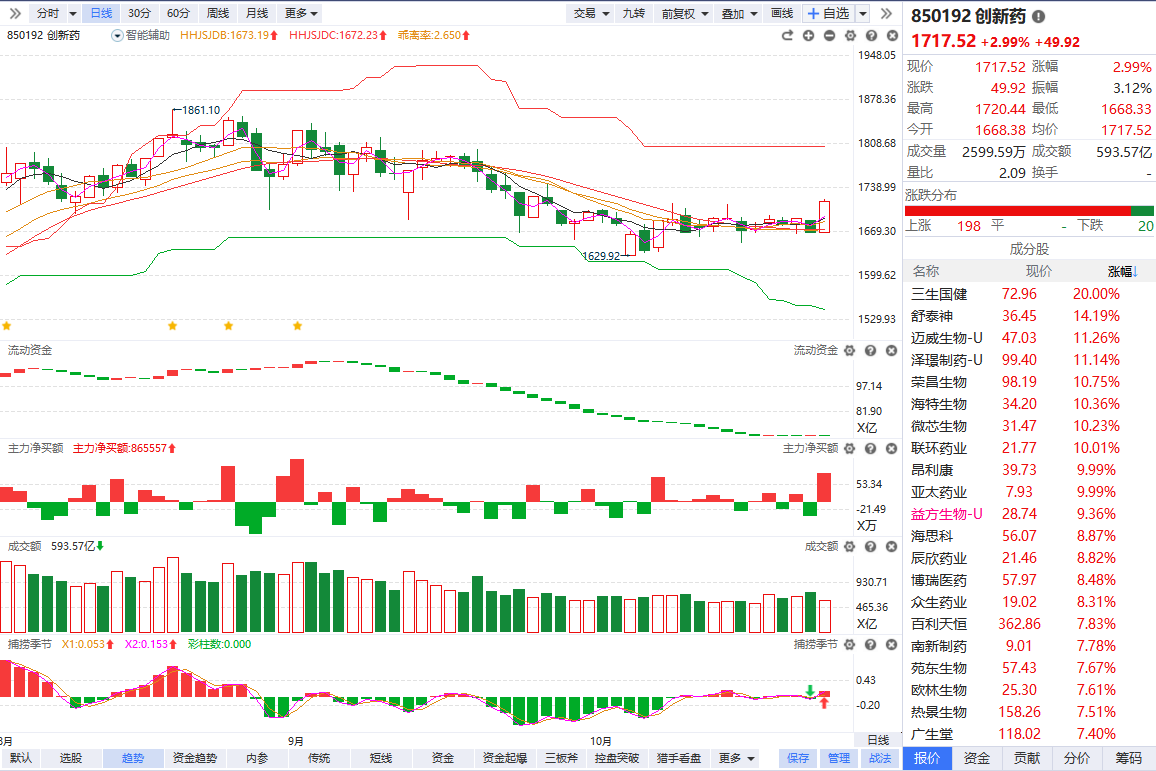Screen dimensions: 1156x771
Task: Click the add-to-watchlist plus 自选 button
Action: pos(828,13)
